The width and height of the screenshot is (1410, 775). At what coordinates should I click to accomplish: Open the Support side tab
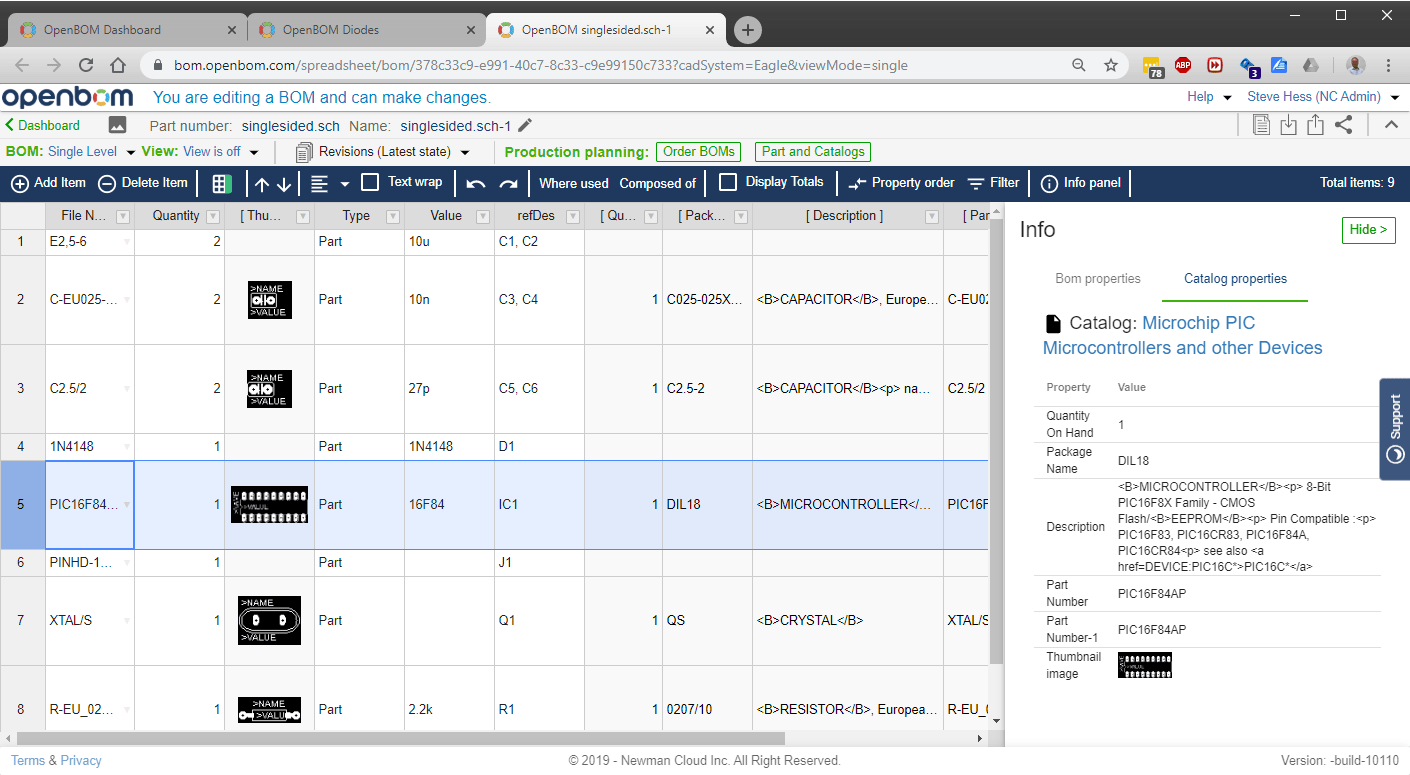click(1395, 429)
